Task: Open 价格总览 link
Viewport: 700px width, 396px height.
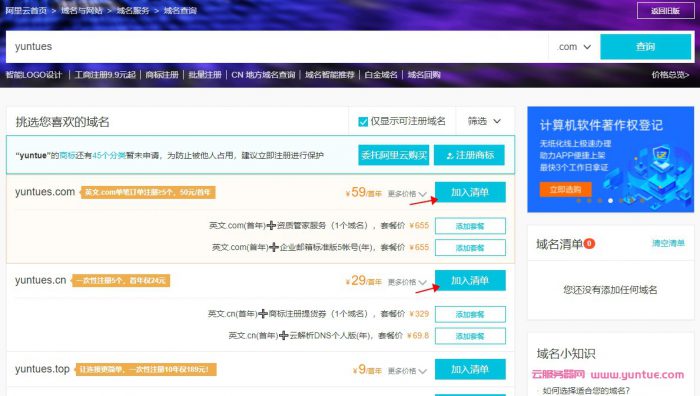Action: [x=670, y=75]
